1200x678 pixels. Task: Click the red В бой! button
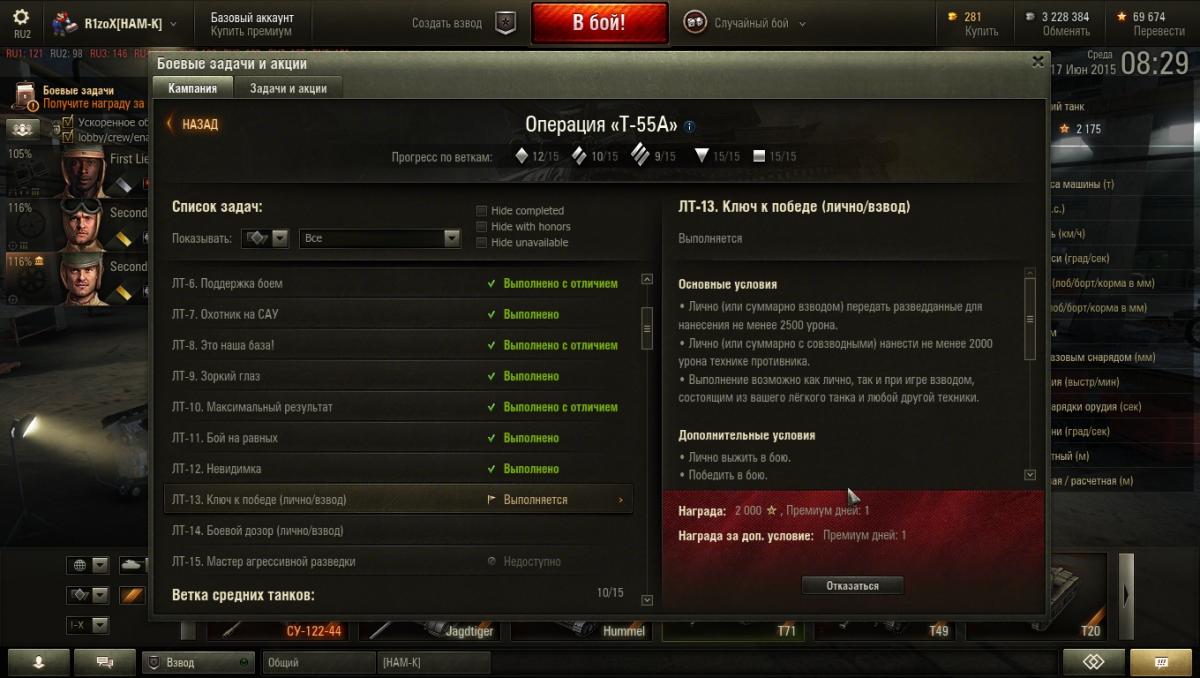tap(599, 23)
